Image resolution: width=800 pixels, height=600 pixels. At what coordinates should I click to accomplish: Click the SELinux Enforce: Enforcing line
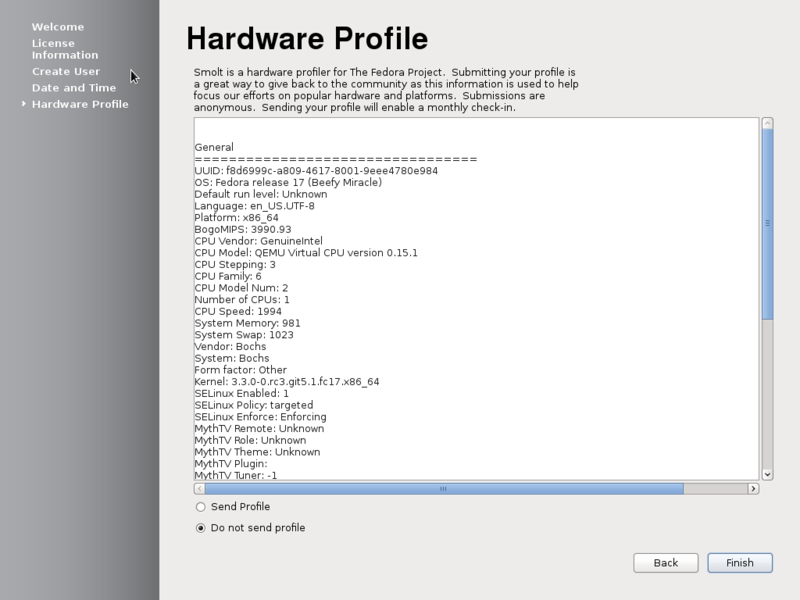coord(260,417)
